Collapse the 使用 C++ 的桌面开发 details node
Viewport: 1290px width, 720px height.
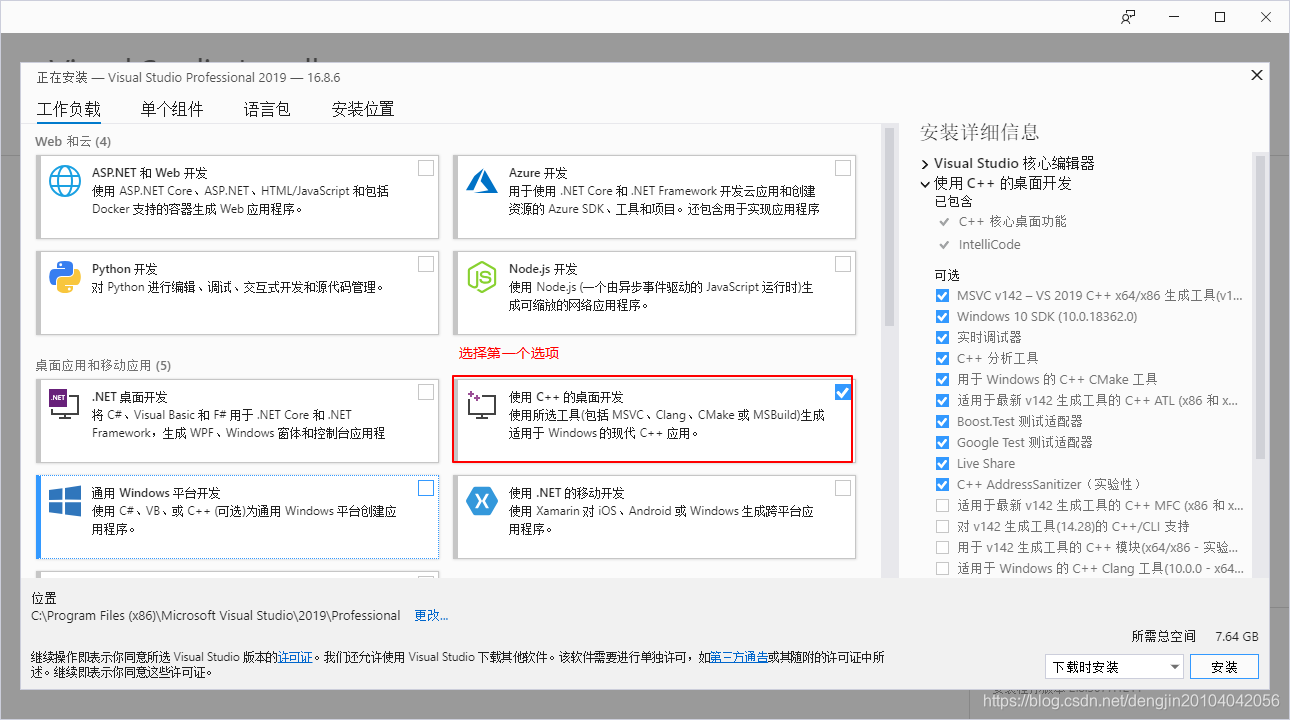click(x=925, y=184)
